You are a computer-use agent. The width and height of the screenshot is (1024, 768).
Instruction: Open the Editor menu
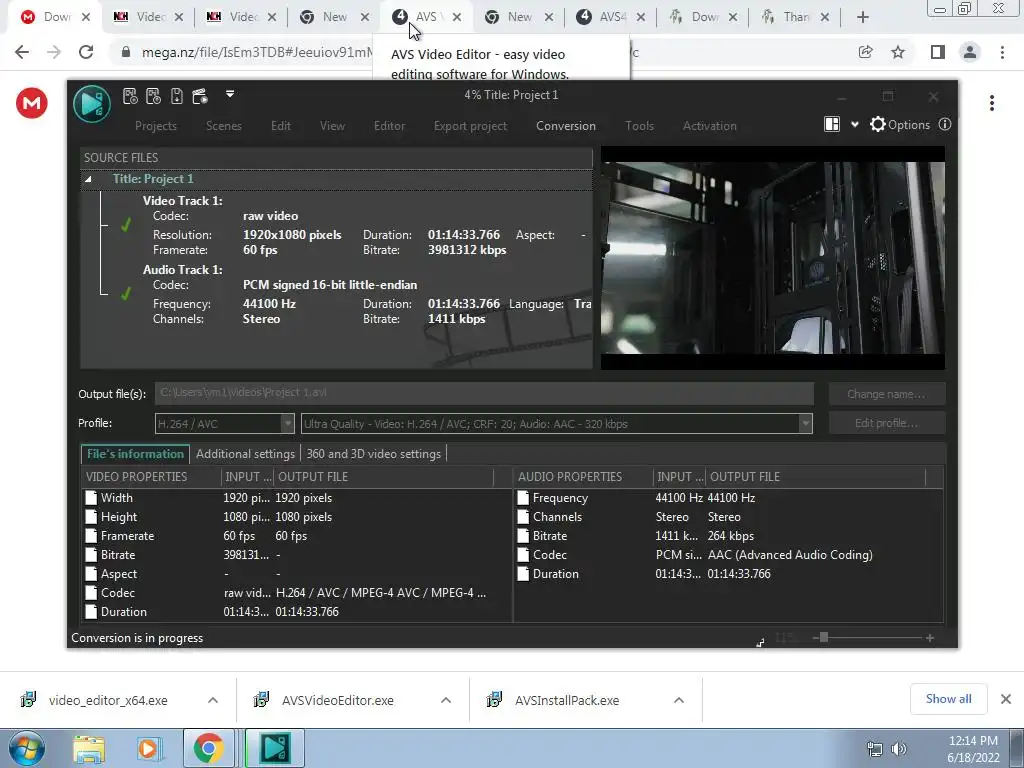tap(389, 126)
